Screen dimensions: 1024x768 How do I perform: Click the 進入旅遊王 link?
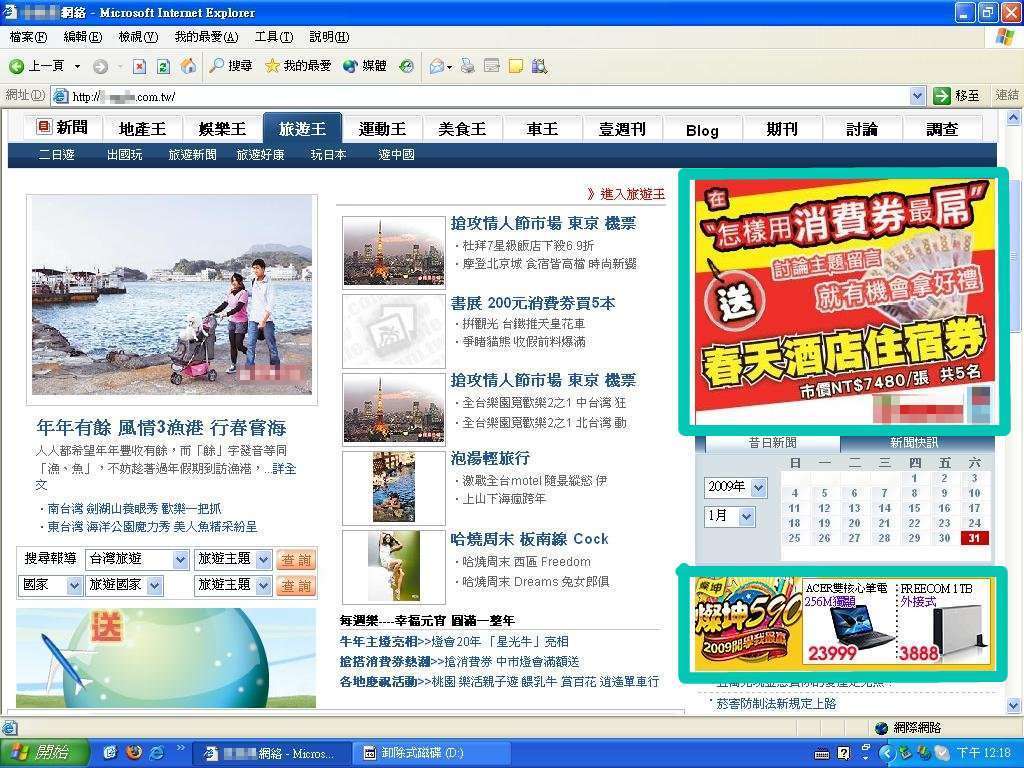(626, 194)
